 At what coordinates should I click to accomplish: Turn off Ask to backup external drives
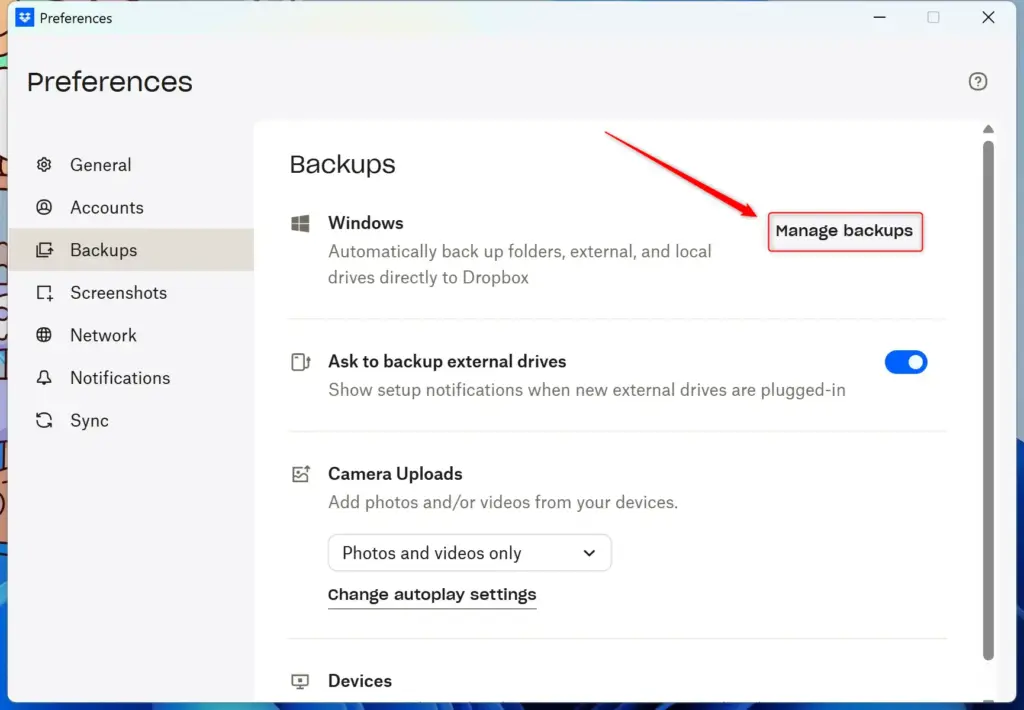coord(905,362)
